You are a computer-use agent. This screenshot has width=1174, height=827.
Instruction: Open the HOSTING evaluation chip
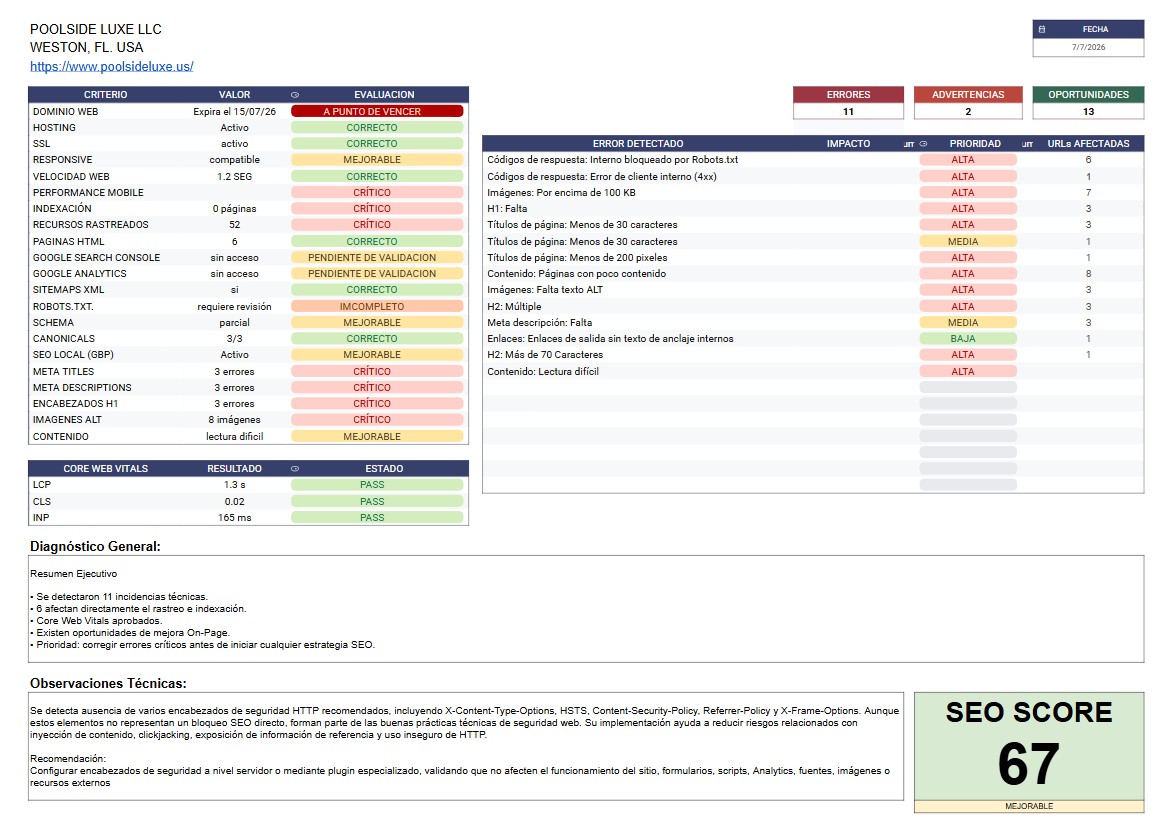[377, 128]
